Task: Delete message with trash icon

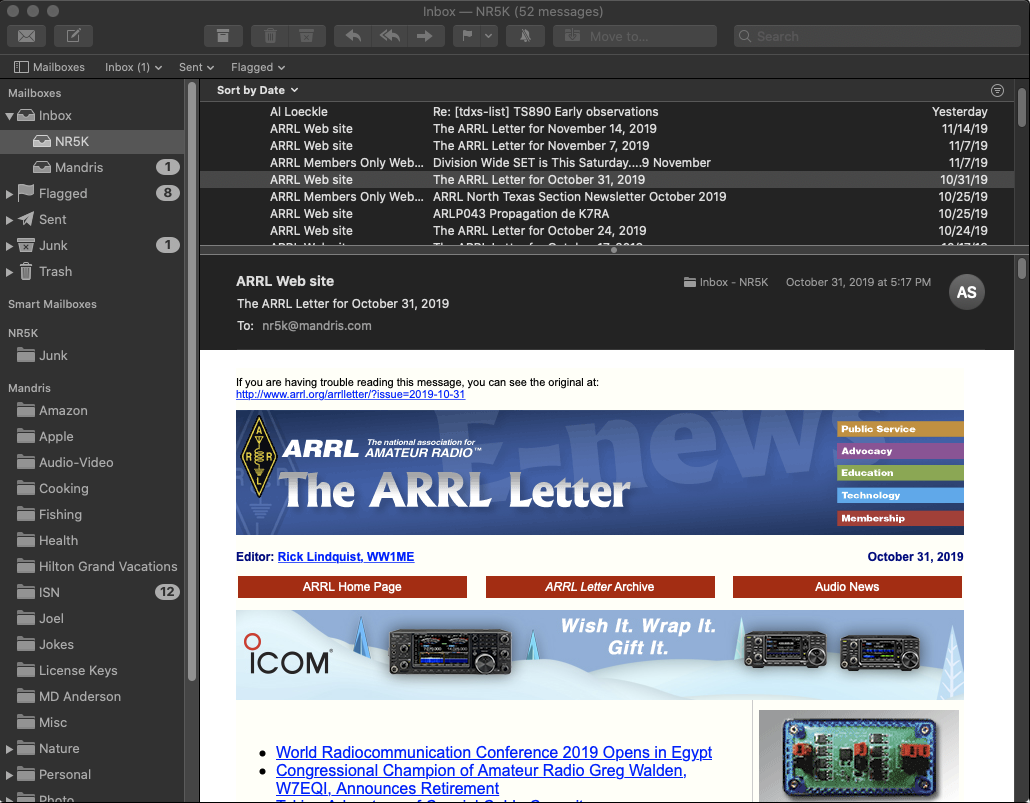Action: [x=270, y=36]
